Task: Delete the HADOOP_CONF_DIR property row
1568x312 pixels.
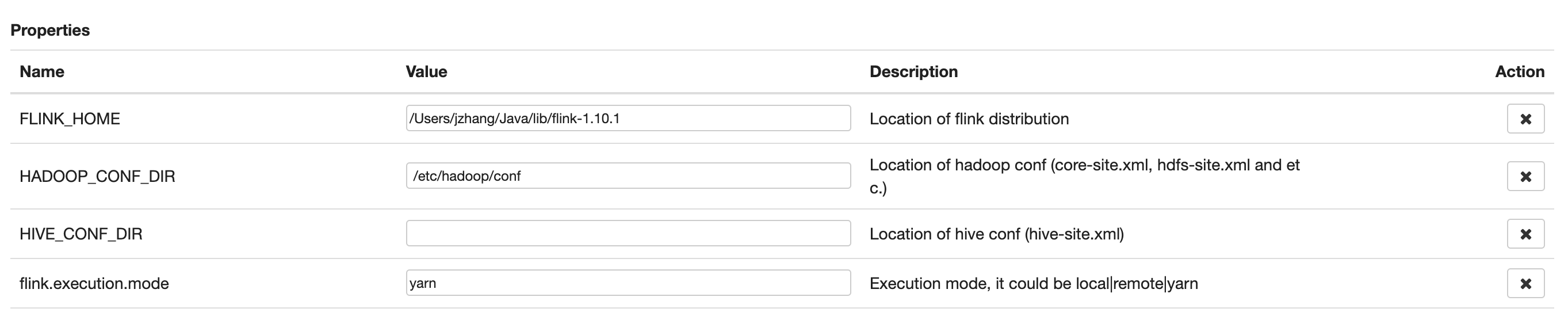Action: point(1525,176)
